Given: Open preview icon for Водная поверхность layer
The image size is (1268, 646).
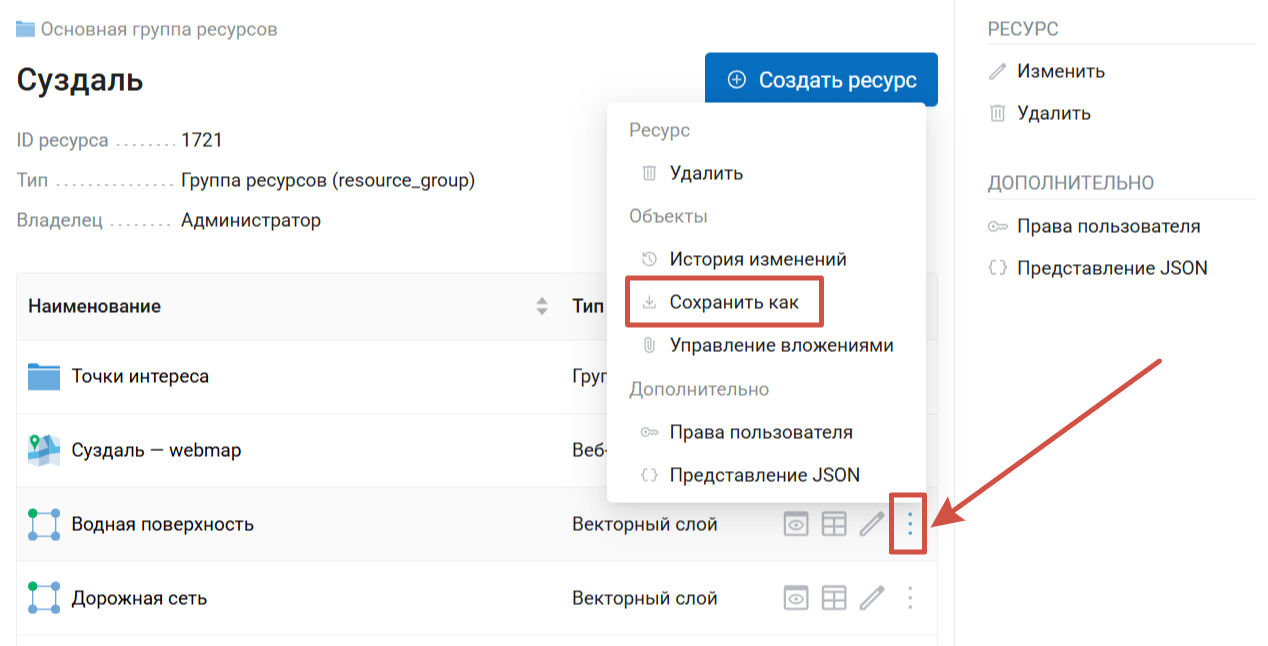Looking at the screenshot, I should point(795,524).
